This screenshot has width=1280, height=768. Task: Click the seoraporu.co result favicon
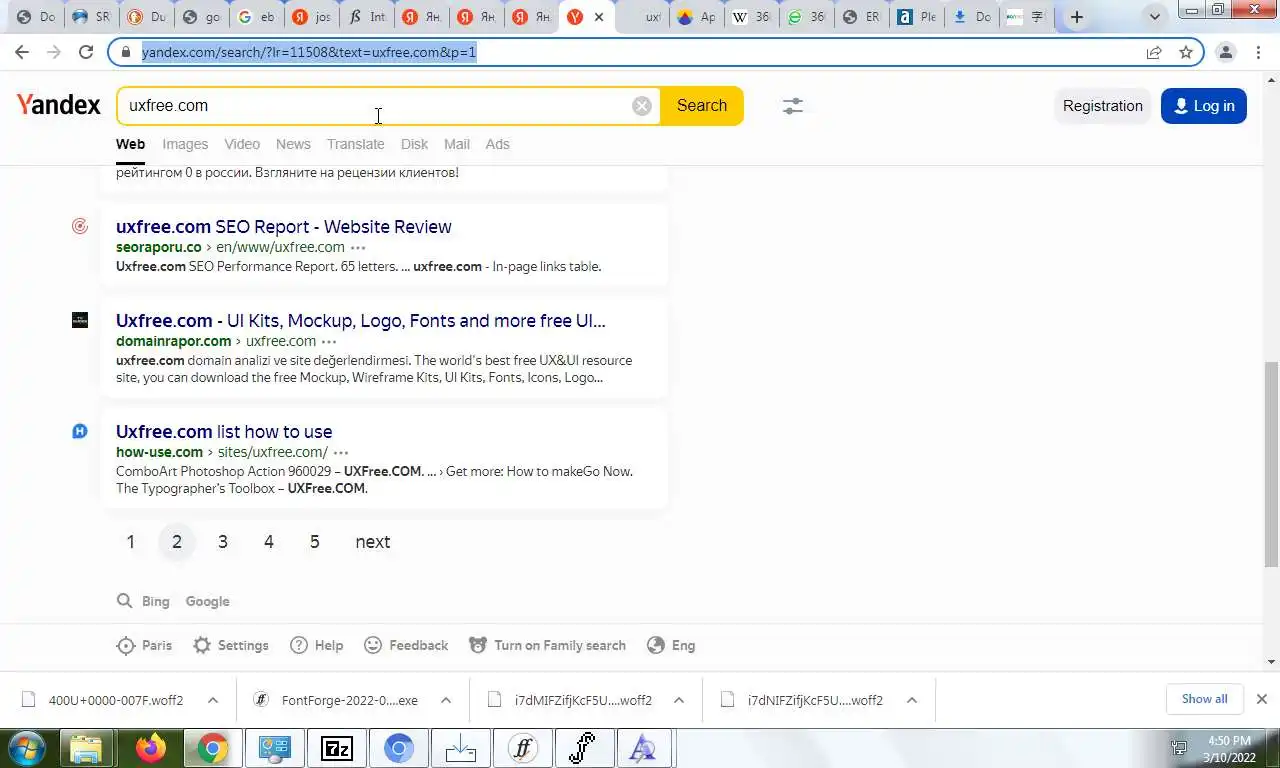pos(80,227)
